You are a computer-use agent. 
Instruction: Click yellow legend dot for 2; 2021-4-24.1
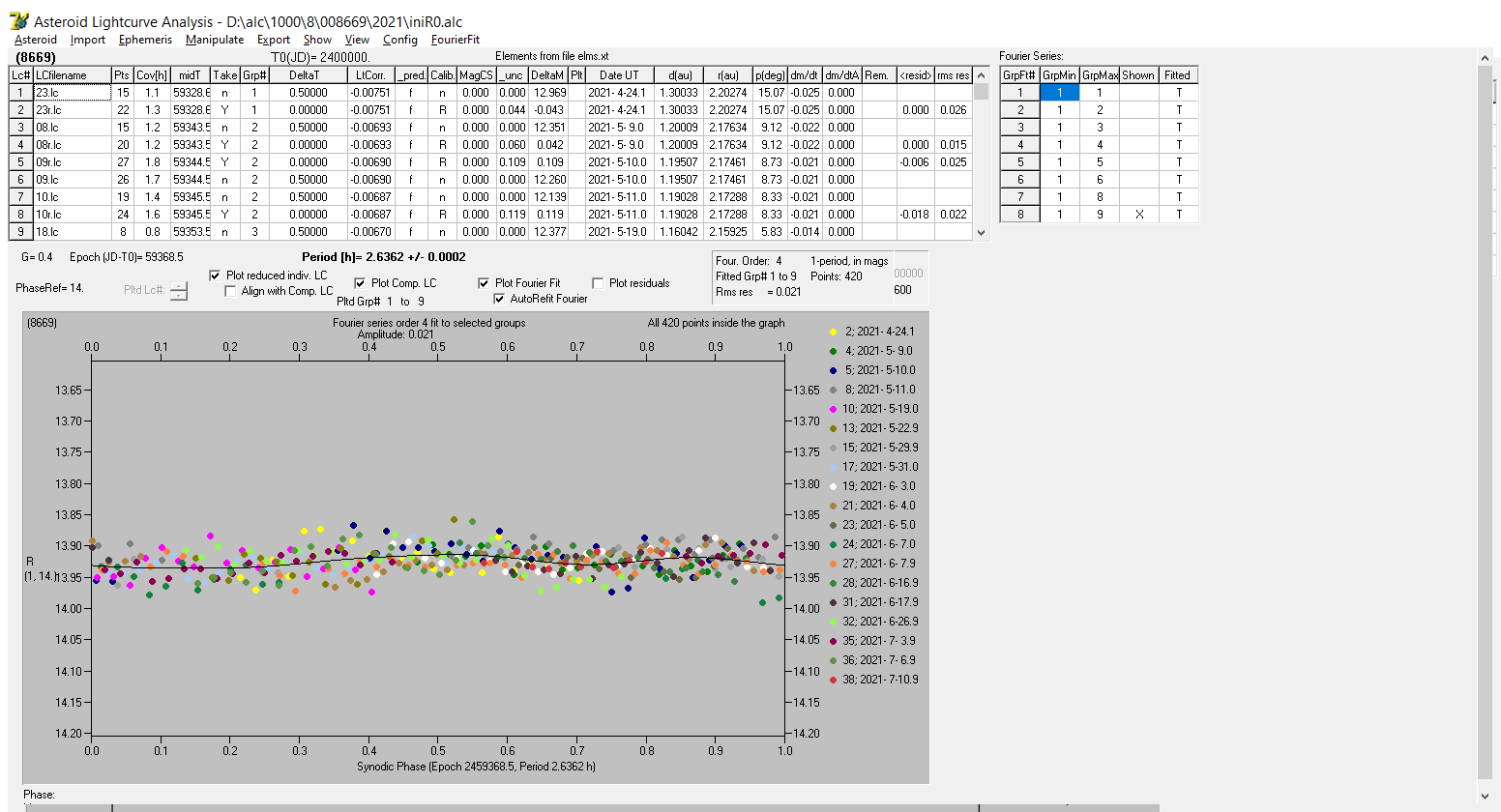click(833, 332)
